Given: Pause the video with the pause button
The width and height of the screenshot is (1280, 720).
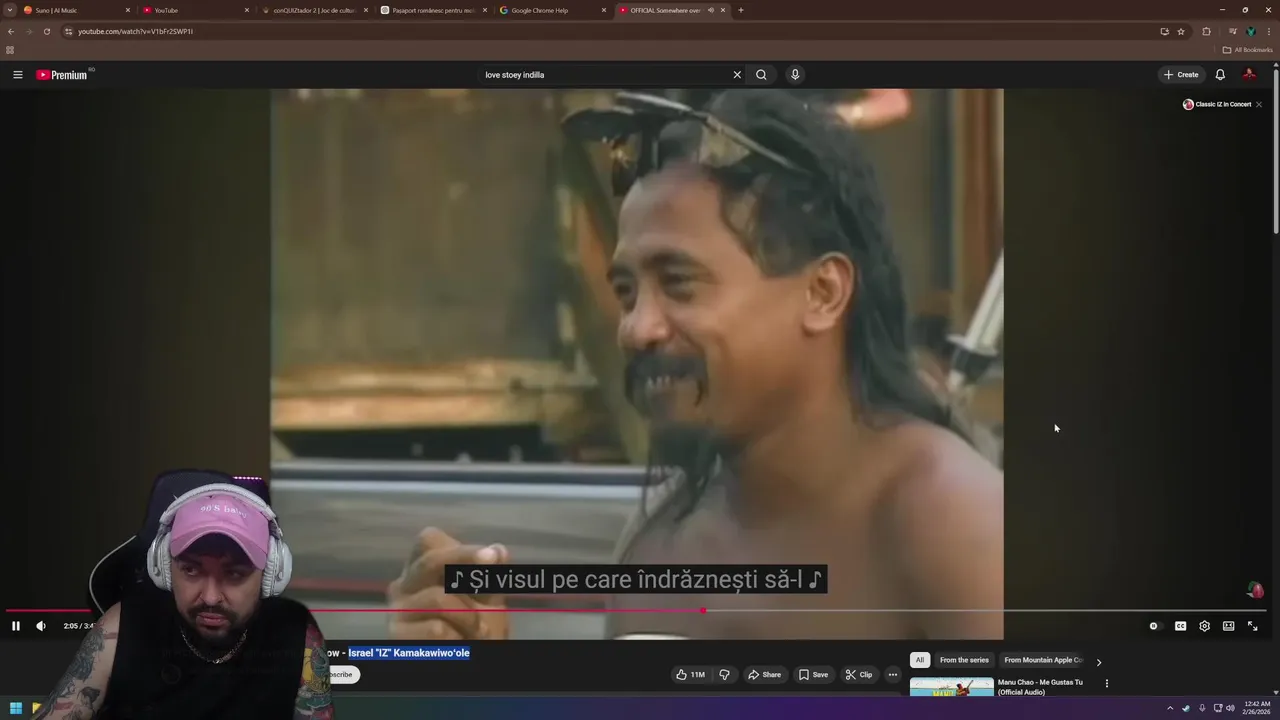Looking at the screenshot, I should 16,626.
